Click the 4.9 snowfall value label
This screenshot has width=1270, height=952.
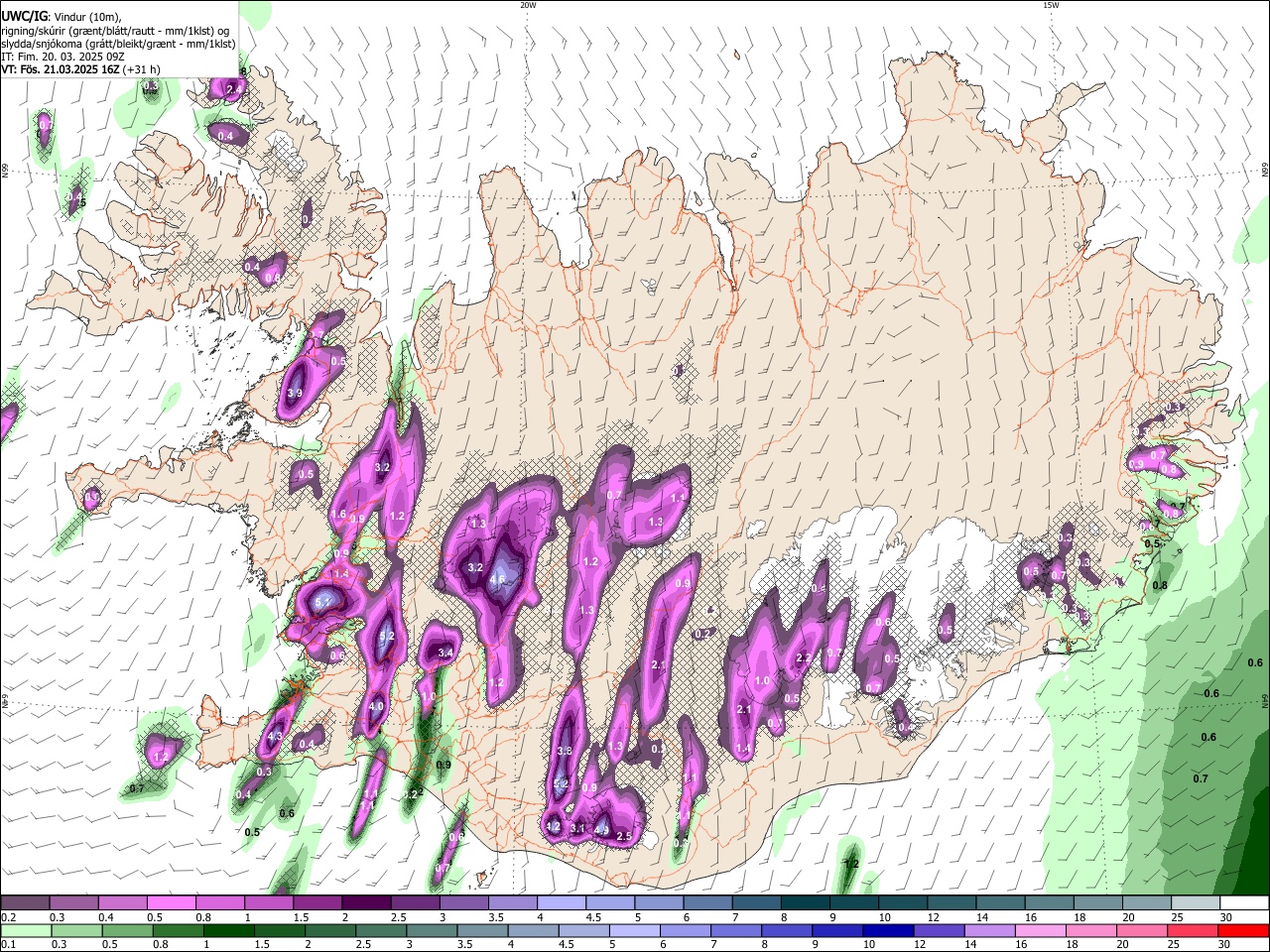[601, 831]
